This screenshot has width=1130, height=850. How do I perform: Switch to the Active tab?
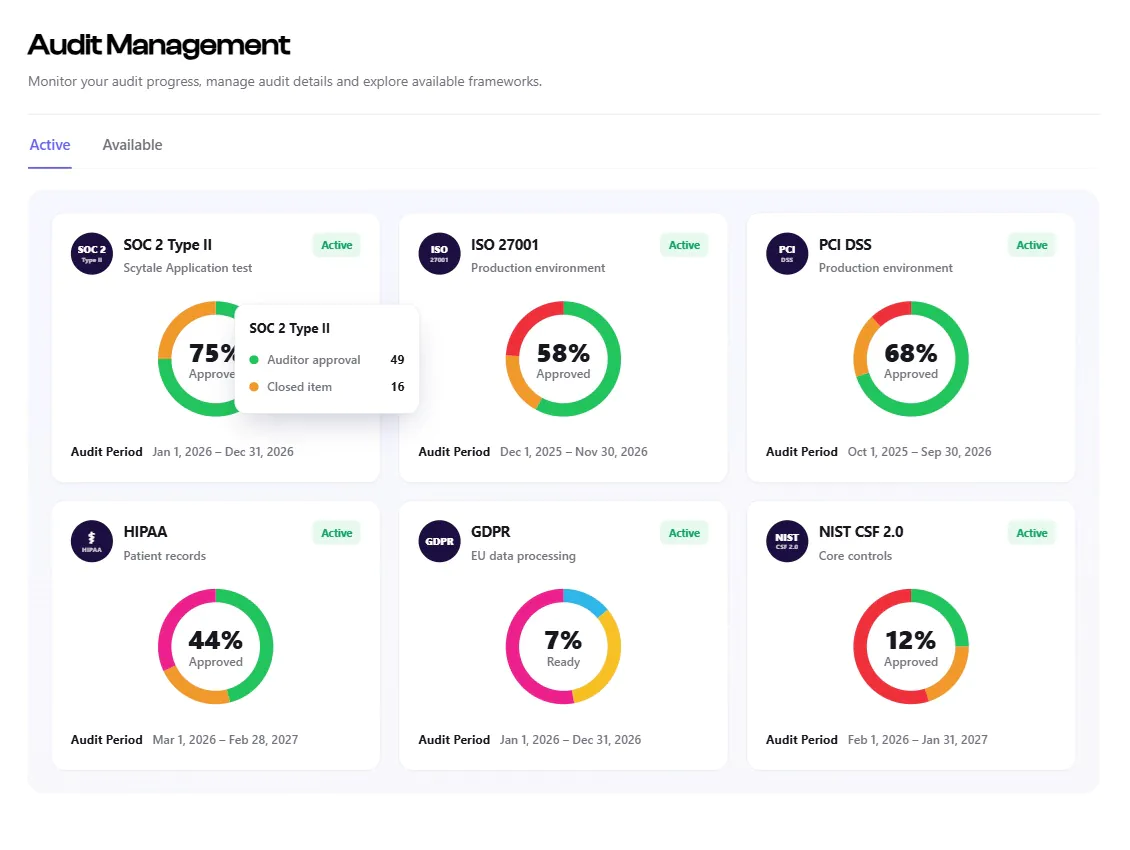click(50, 145)
